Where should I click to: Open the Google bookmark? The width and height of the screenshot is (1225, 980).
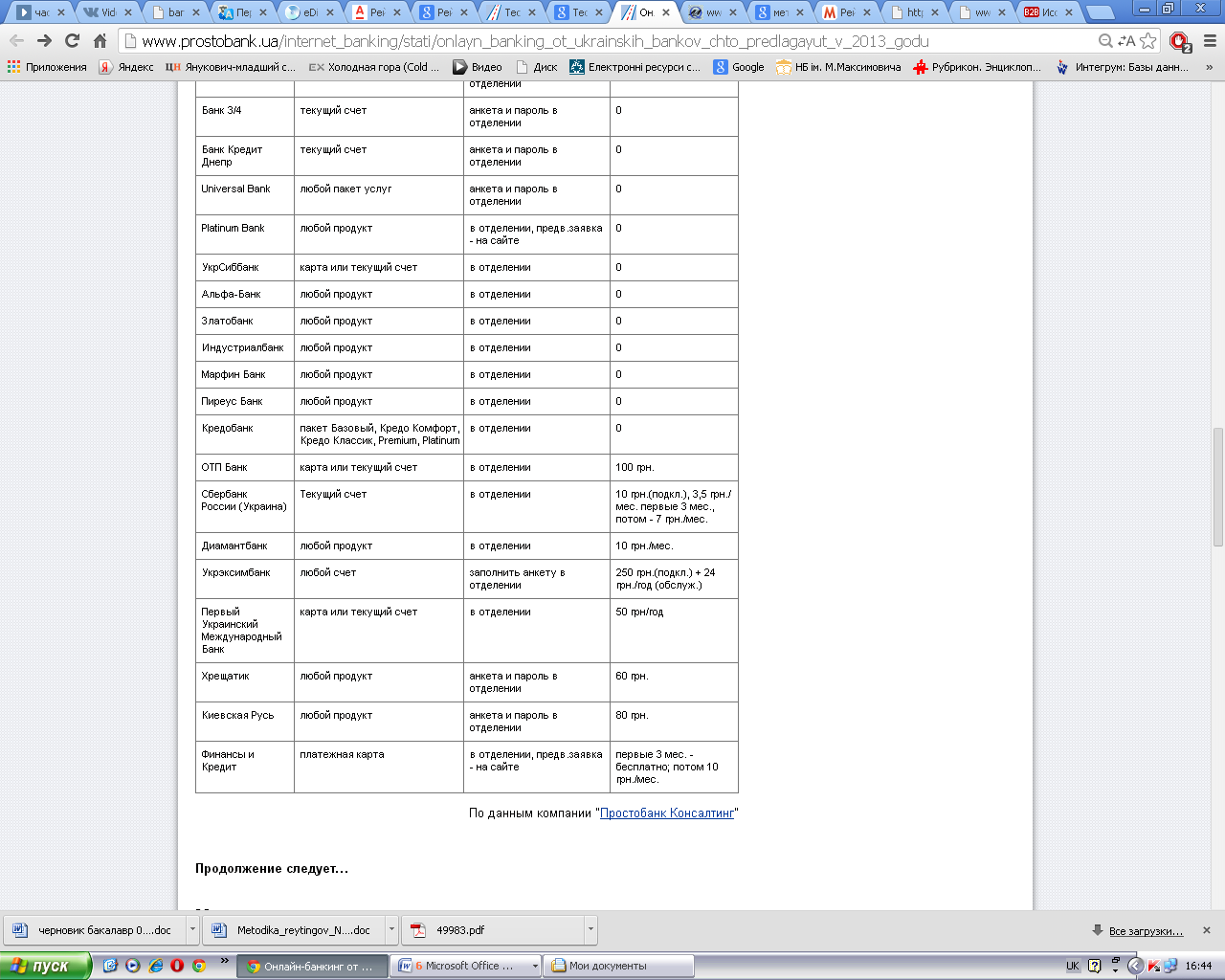(x=739, y=67)
